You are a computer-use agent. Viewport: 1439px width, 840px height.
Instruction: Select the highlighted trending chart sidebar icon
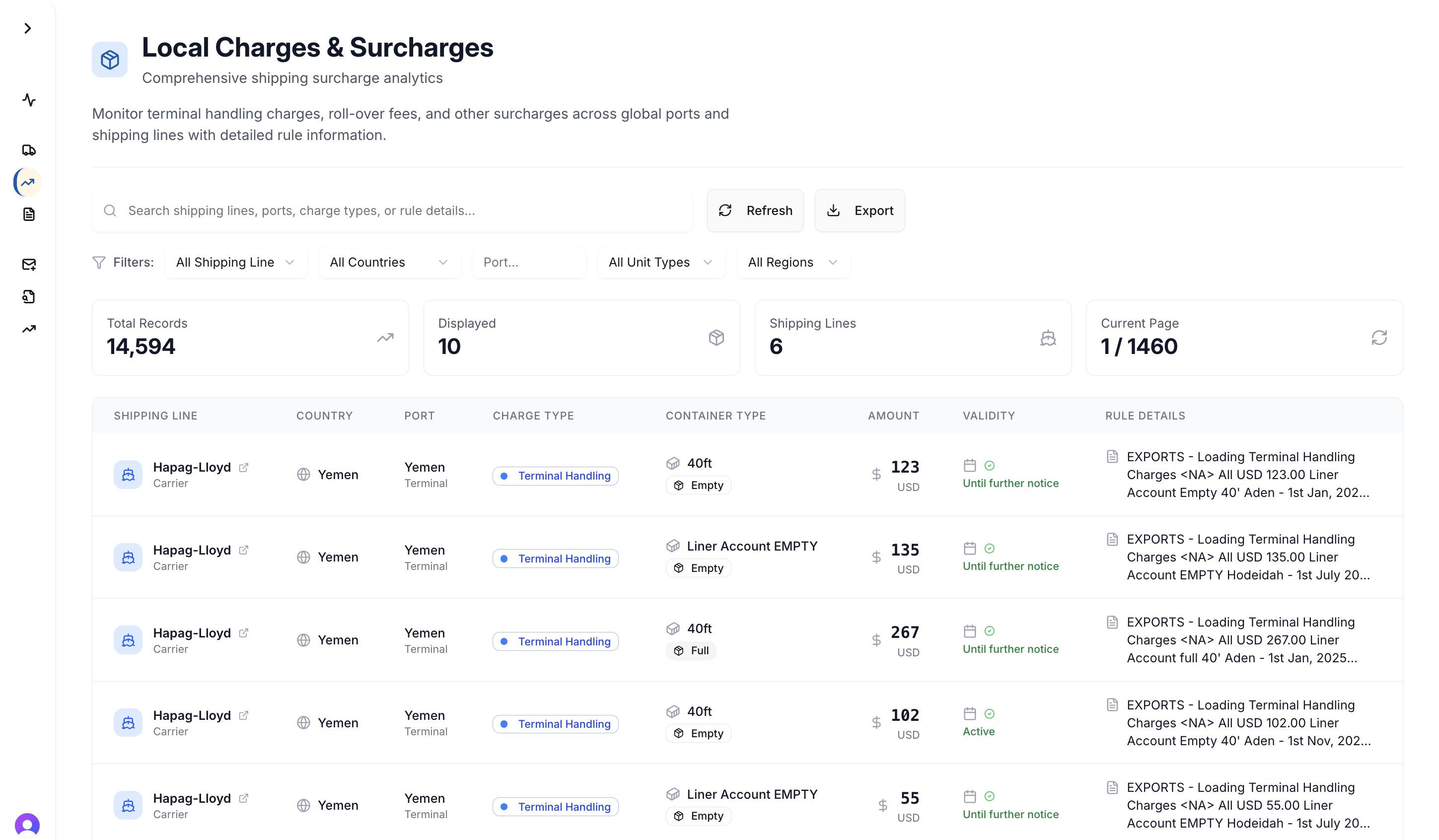tap(27, 182)
